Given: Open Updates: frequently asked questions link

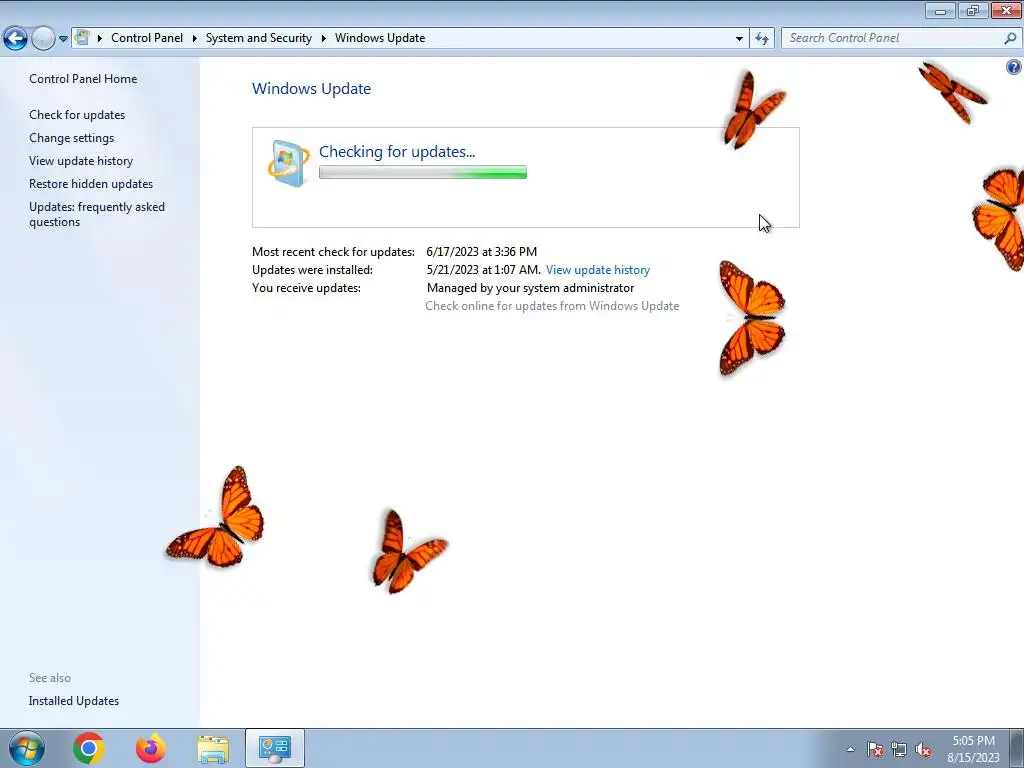Looking at the screenshot, I should [97, 214].
